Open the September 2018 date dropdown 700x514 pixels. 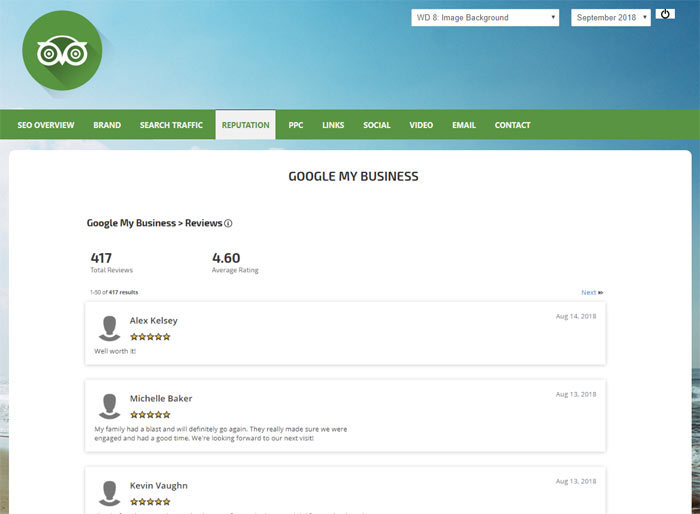610,17
